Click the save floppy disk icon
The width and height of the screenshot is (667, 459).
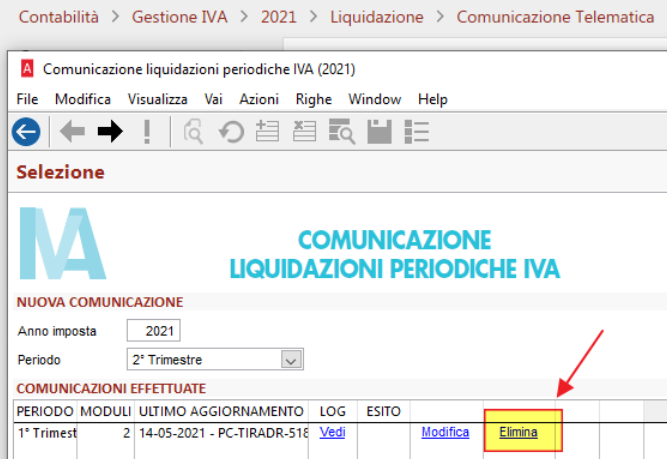click(x=379, y=132)
